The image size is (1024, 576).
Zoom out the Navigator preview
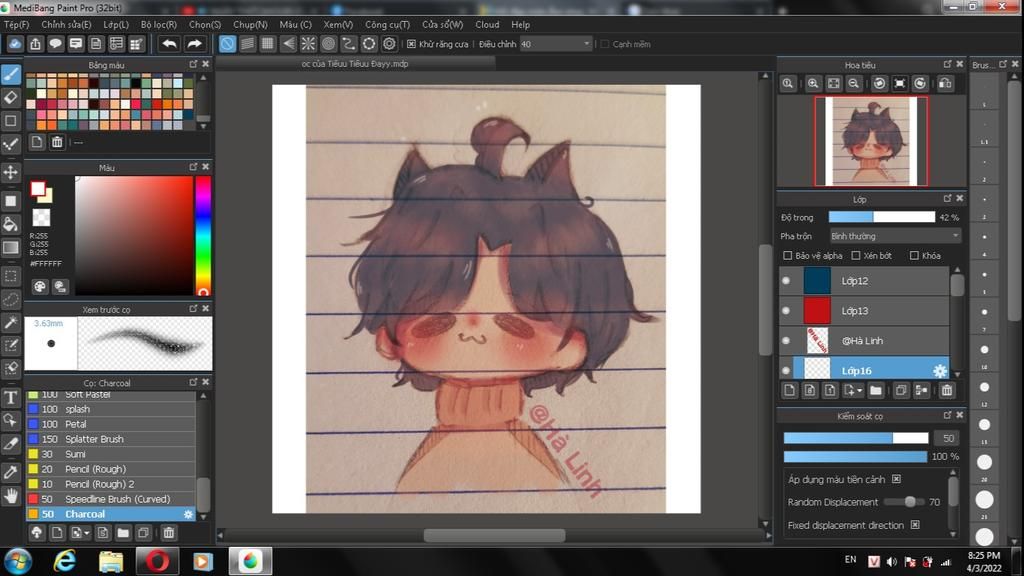(x=854, y=84)
